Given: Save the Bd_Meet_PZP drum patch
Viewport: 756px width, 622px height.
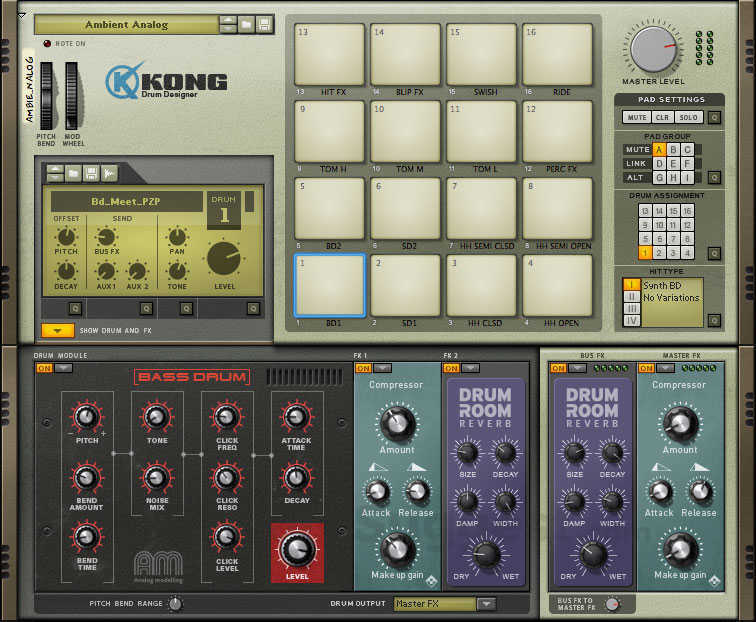Looking at the screenshot, I should pyautogui.click(x=91, y=174).
